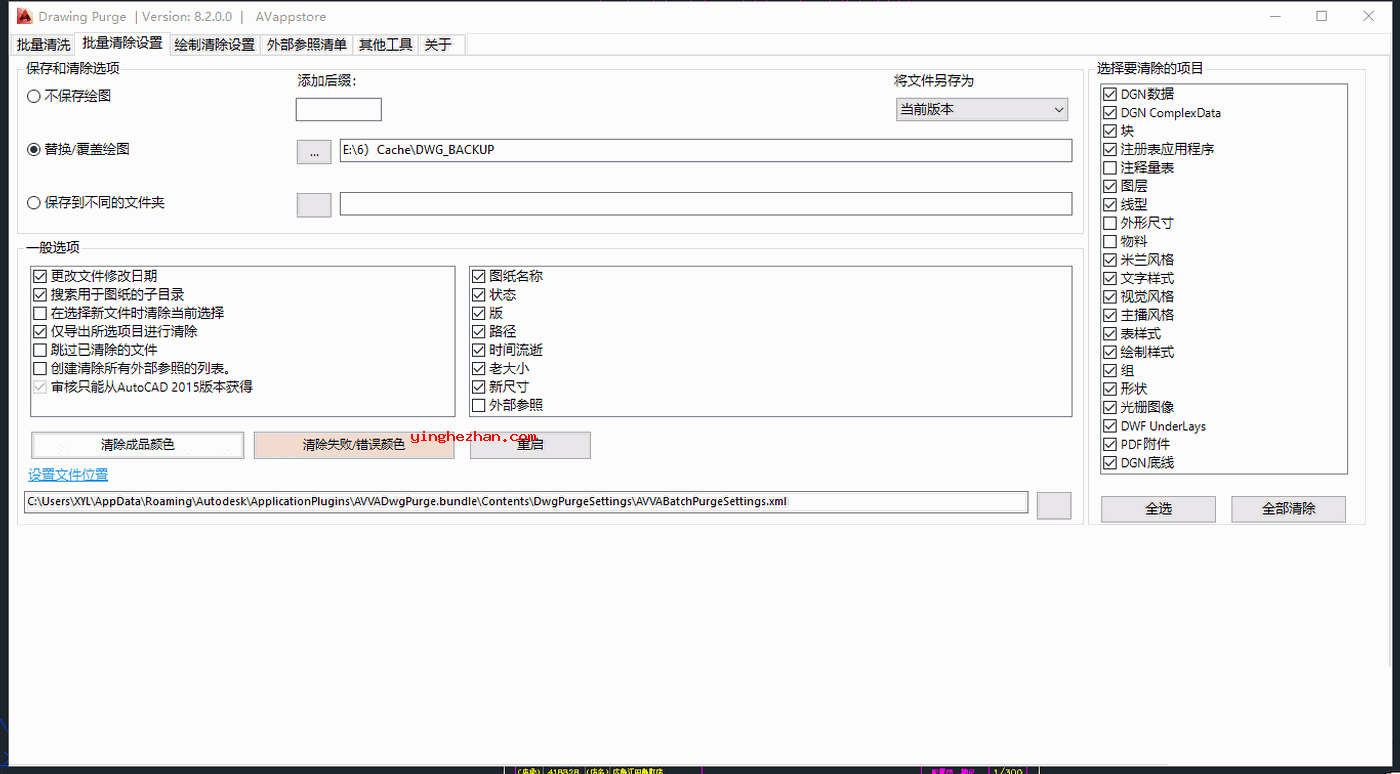1400x774 pixels.
Task: Enable 在选择新文件时清除当前选择
Action: (x=40, y=313)
